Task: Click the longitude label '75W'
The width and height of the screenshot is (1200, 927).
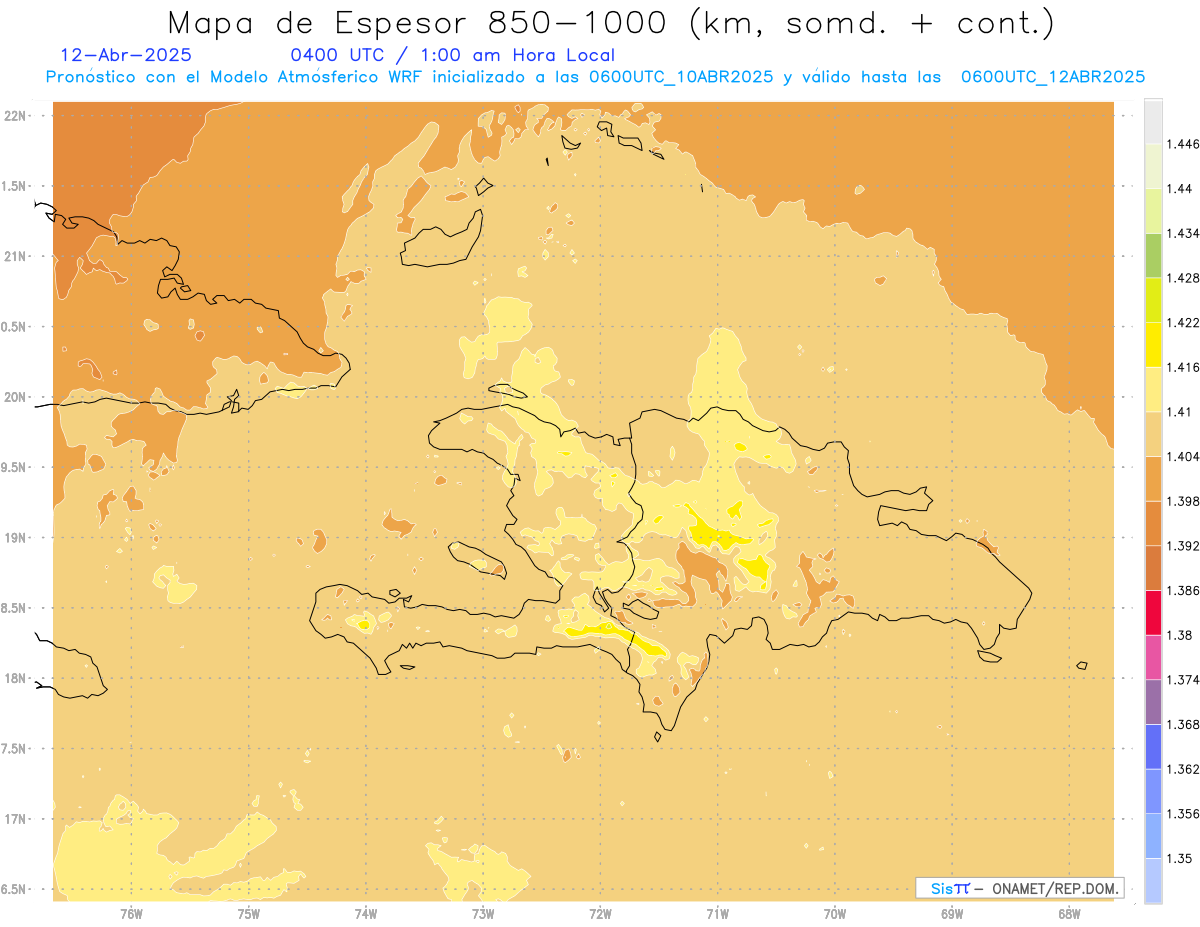Action: (248, 914)
